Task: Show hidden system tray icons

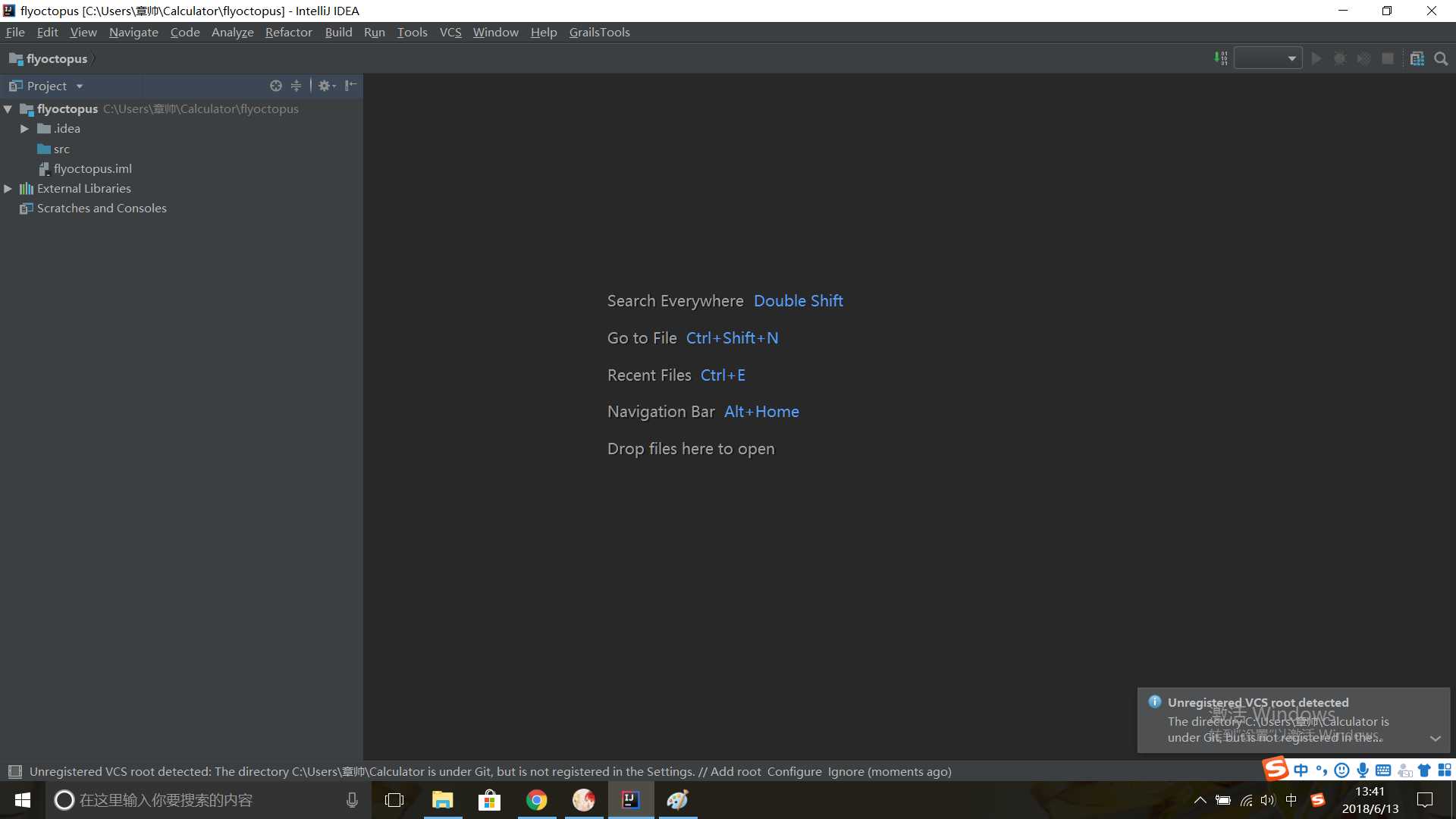Action: coord(1200,800)
